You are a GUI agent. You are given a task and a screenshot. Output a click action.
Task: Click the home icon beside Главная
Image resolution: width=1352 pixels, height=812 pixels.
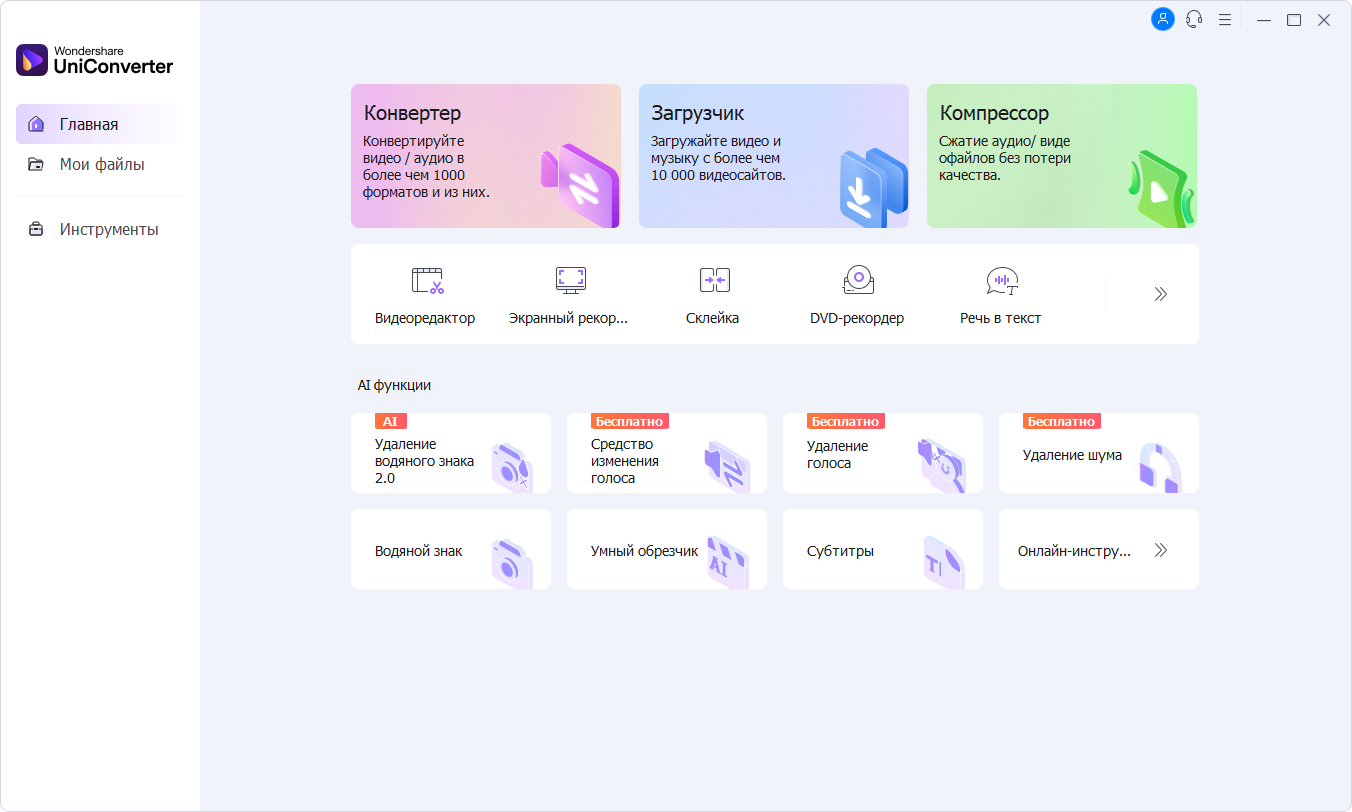(x=36, y=124)
